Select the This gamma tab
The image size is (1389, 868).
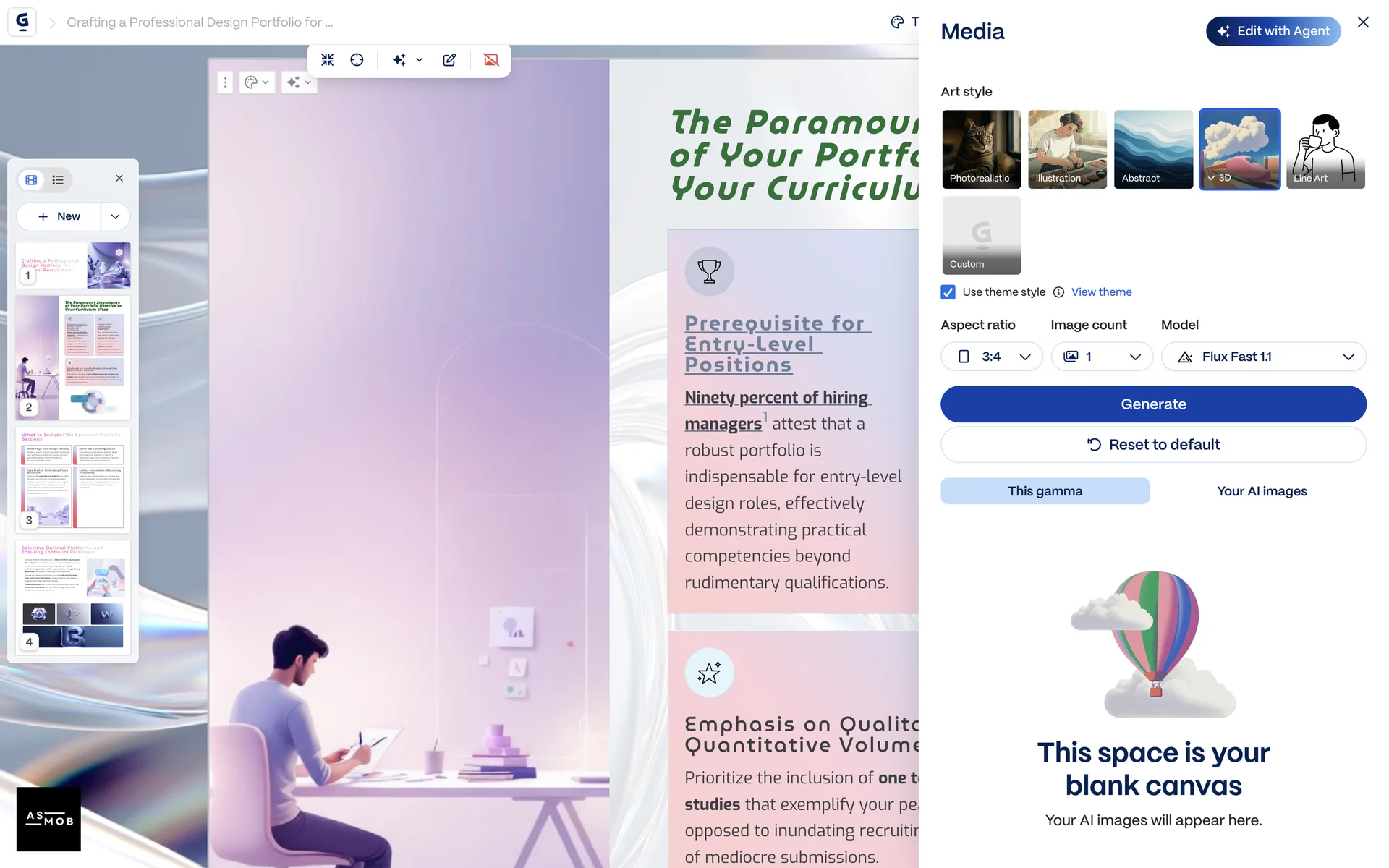tap(1045, 491)
